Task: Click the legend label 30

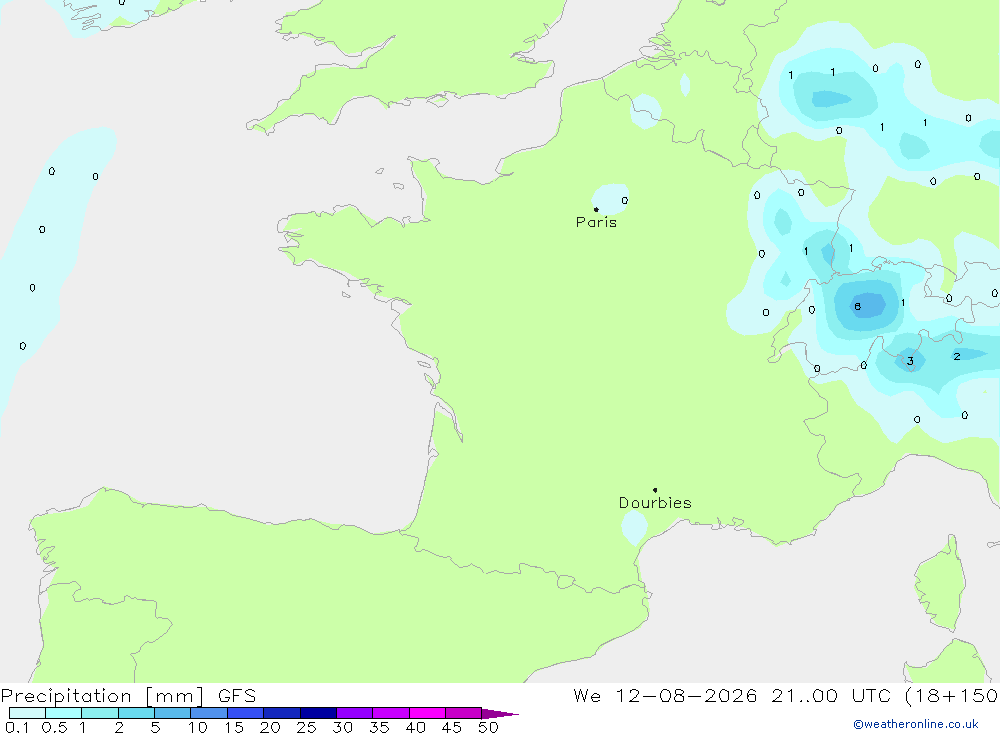Action: (x=343, y=727)
